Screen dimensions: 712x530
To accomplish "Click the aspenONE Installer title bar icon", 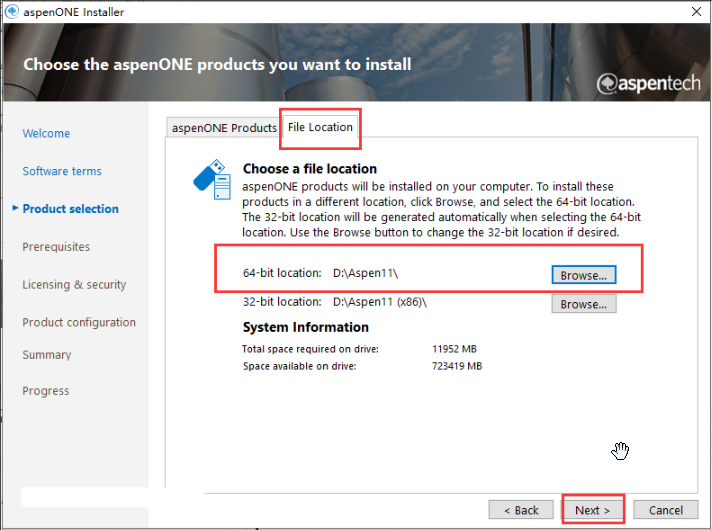I will click(11, 11).
